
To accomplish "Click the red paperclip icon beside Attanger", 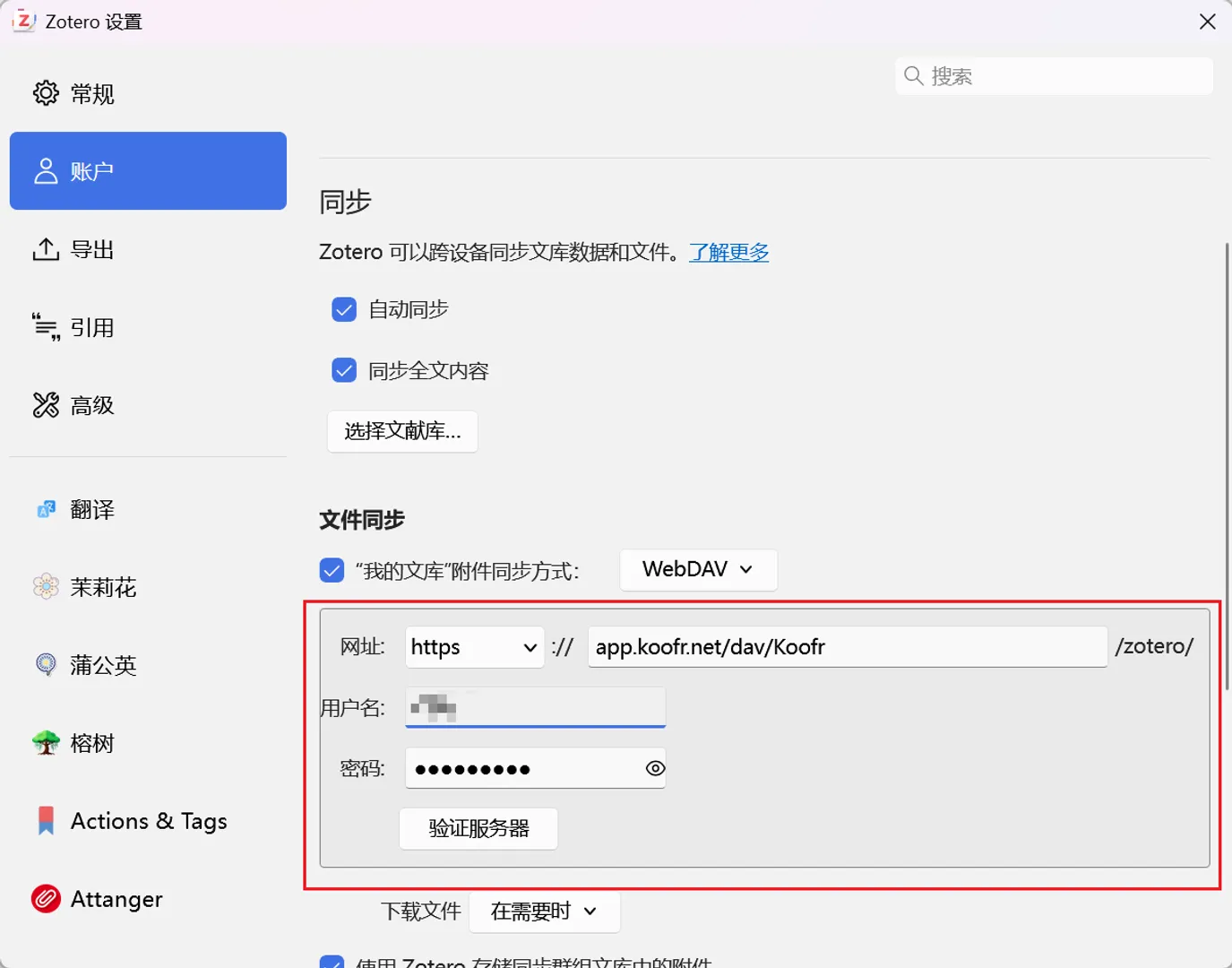I will 46,898.
